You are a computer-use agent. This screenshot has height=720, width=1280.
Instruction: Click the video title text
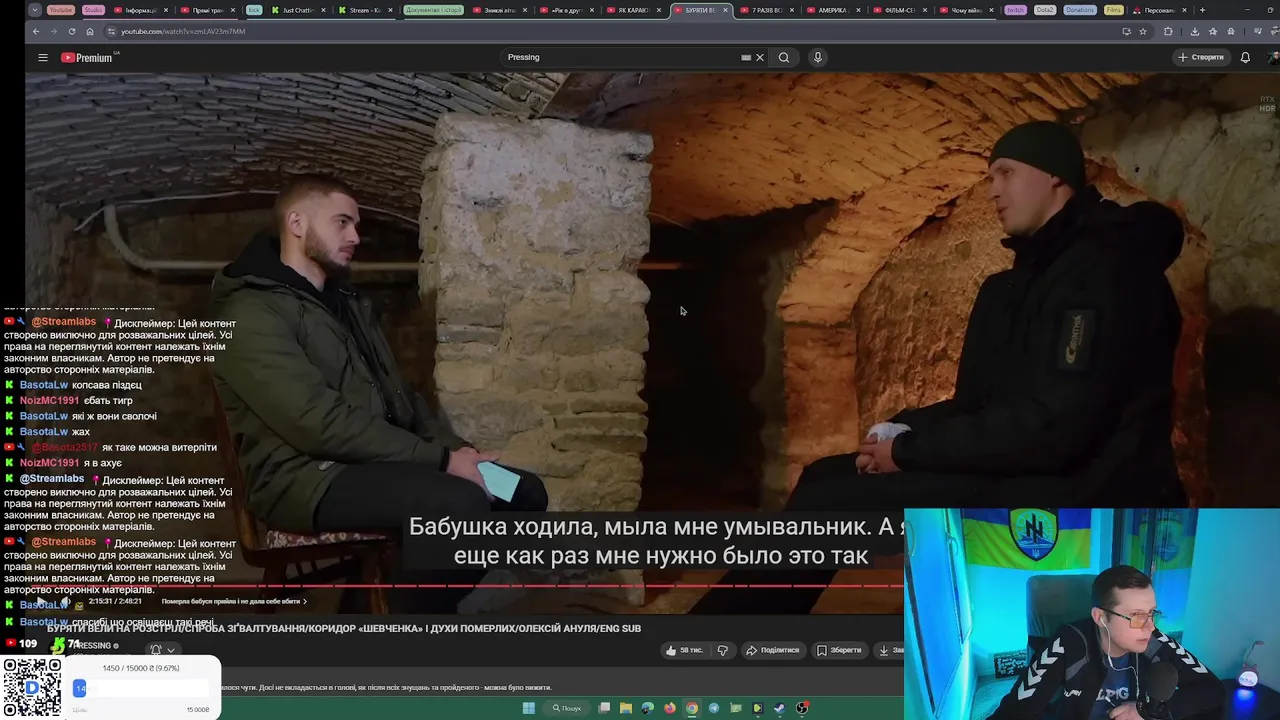343,628
